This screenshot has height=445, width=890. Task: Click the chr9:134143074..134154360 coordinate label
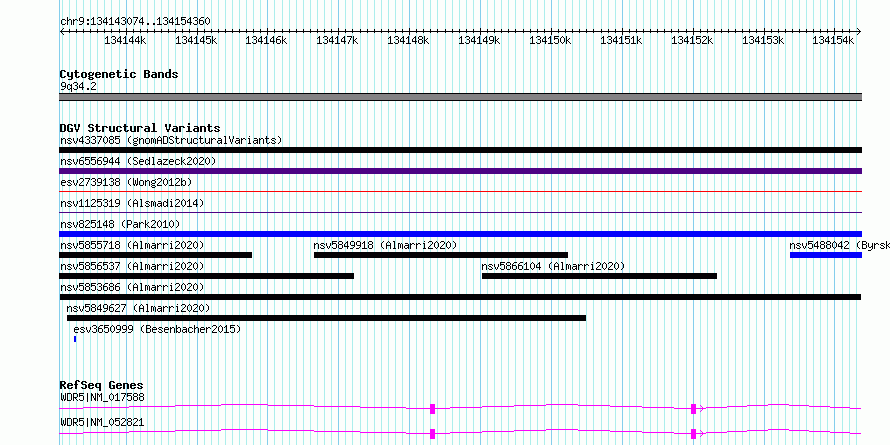[135, 22]
